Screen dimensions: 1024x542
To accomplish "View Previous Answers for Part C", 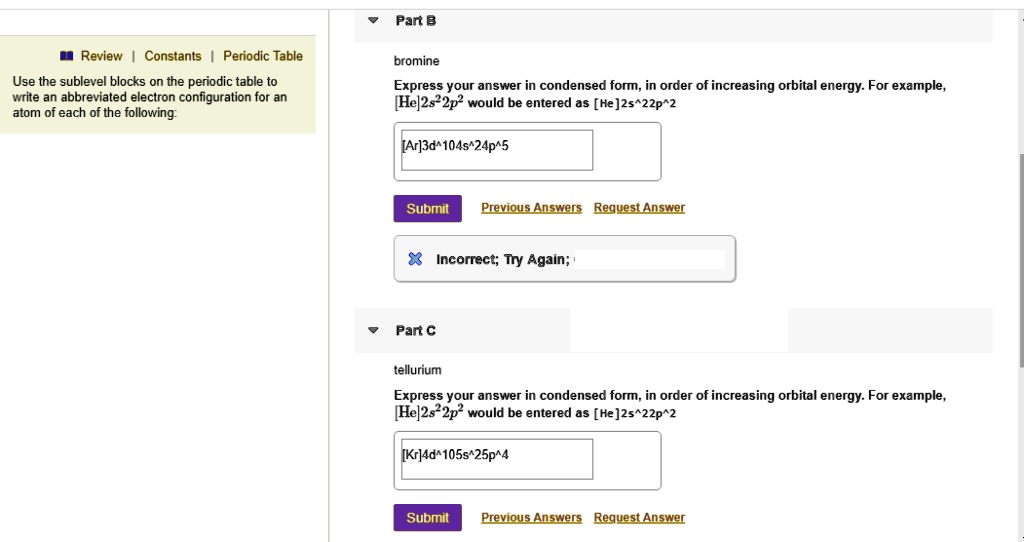I will (531, 517).
